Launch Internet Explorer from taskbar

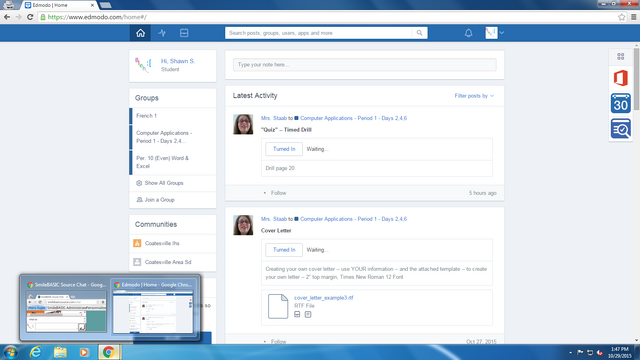coord(36,352)
